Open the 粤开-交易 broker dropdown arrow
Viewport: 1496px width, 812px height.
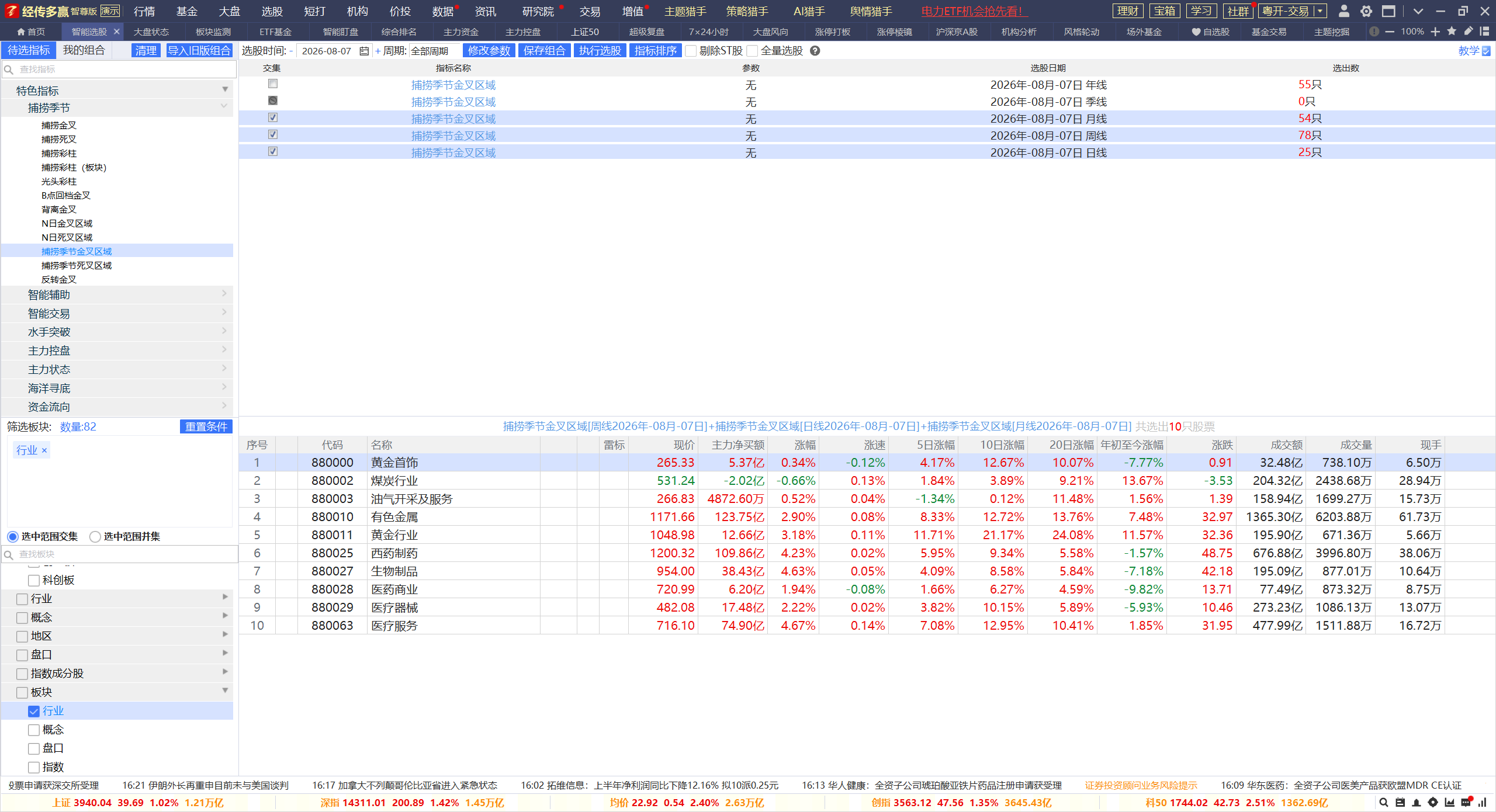coord(1320,11)
